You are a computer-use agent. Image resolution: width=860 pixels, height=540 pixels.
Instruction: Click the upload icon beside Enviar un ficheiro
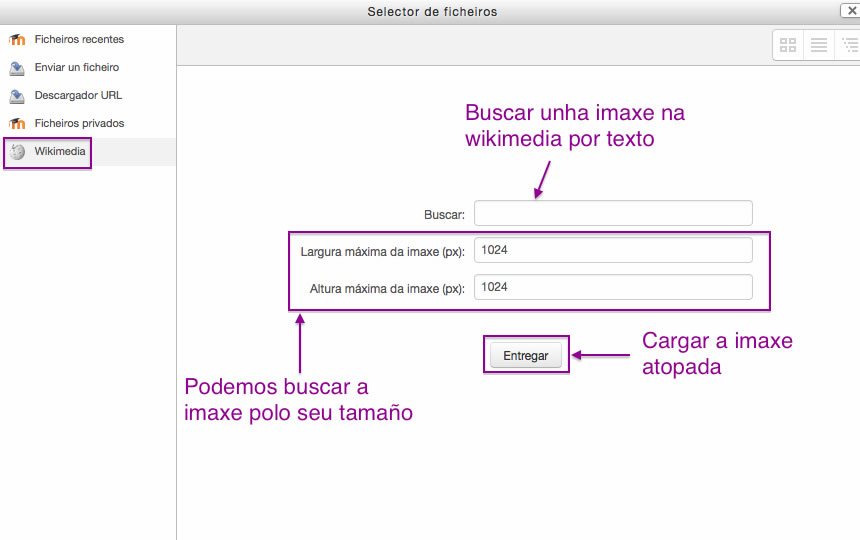(x=17, y=68)
